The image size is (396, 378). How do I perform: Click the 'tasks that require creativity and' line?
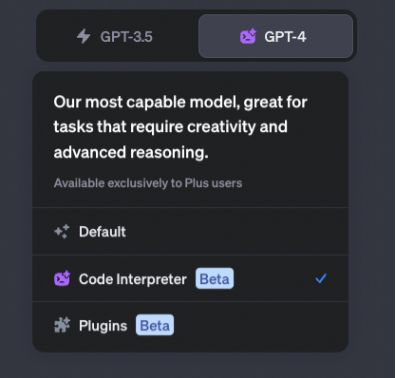click(170, 127)
